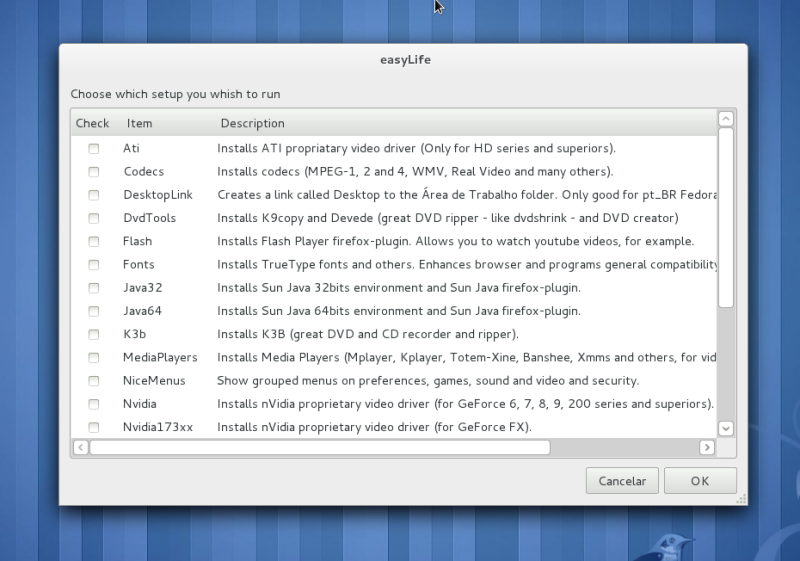Click the window resize grip corner
The width and height of the screenshot is (800, 561).
tap(741, 499)
